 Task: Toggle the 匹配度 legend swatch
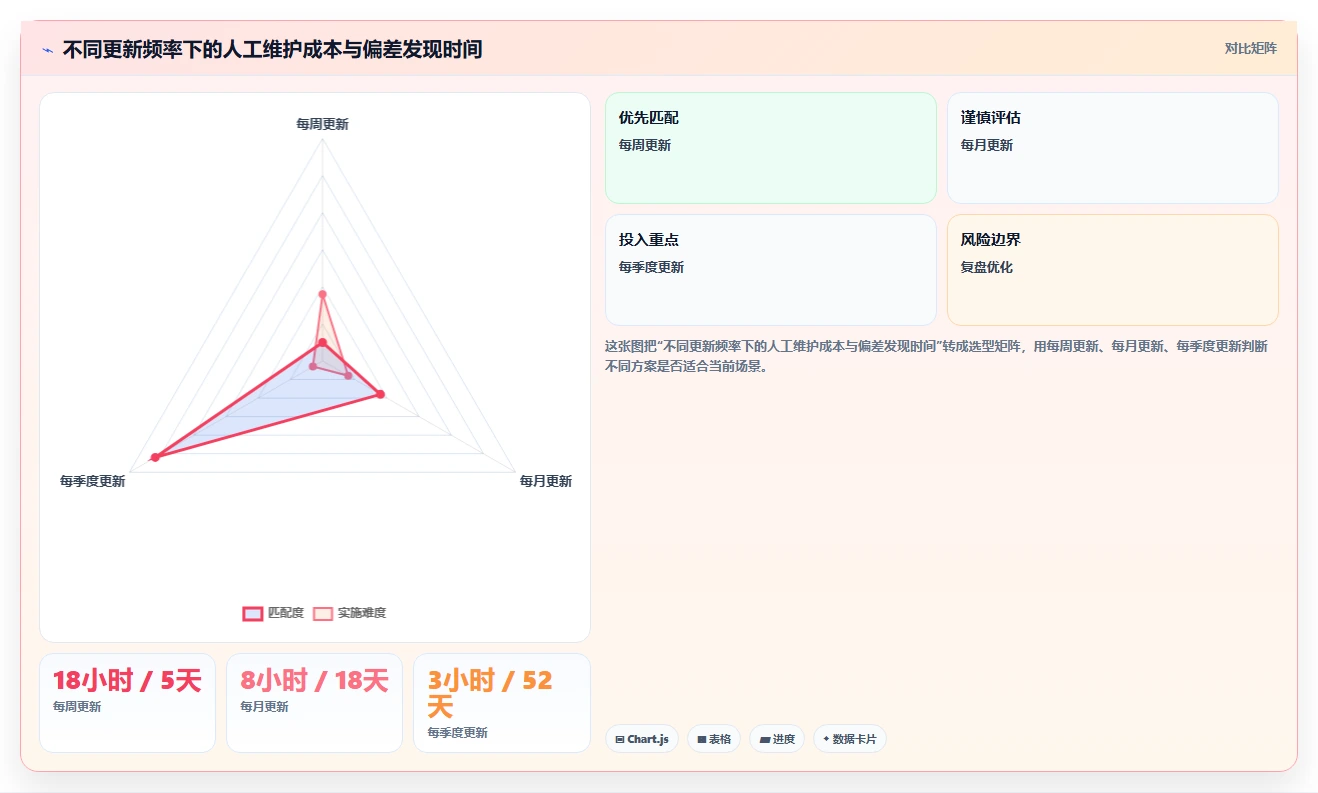[x=253, y=613]
